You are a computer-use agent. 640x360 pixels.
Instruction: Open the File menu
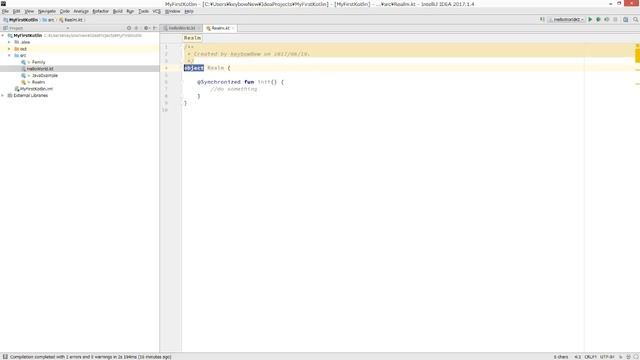coord(5,11)
